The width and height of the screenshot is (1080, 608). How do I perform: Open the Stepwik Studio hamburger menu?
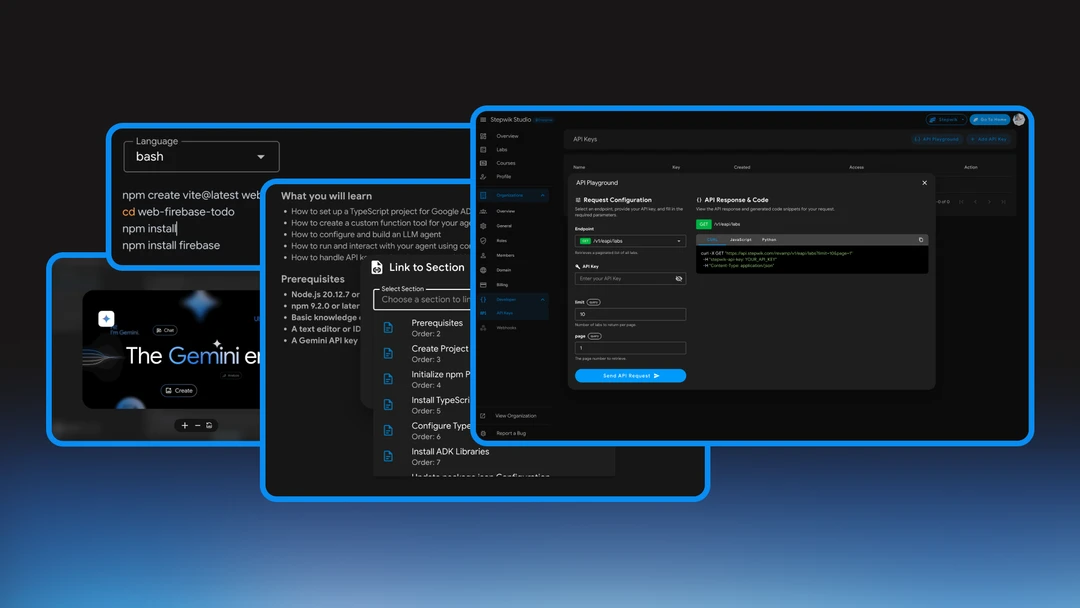(483, 120)
